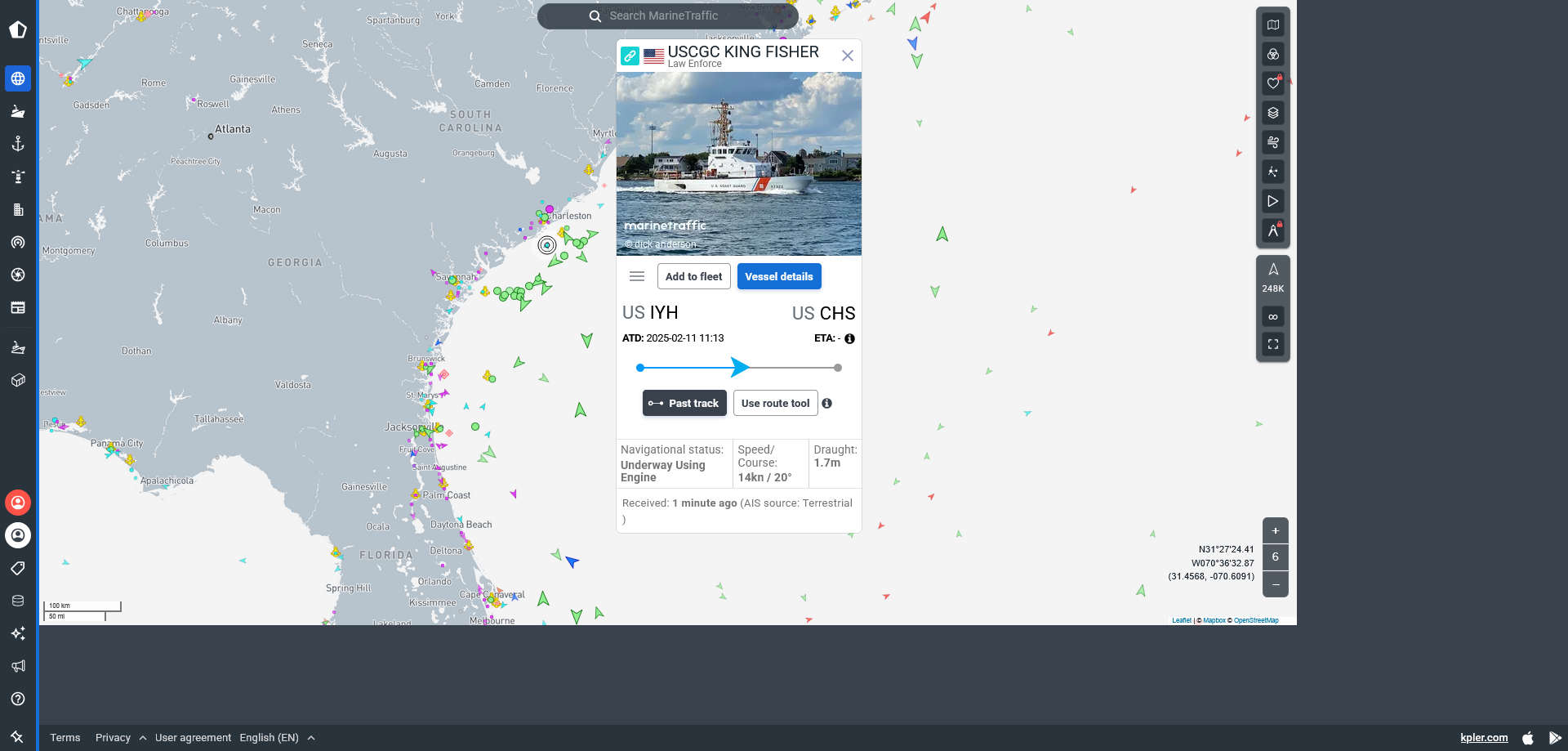The image size is (1568, 751).
Task: Click the Google Play store icon
Action: pyautogui.click(x=1555, y=737)
